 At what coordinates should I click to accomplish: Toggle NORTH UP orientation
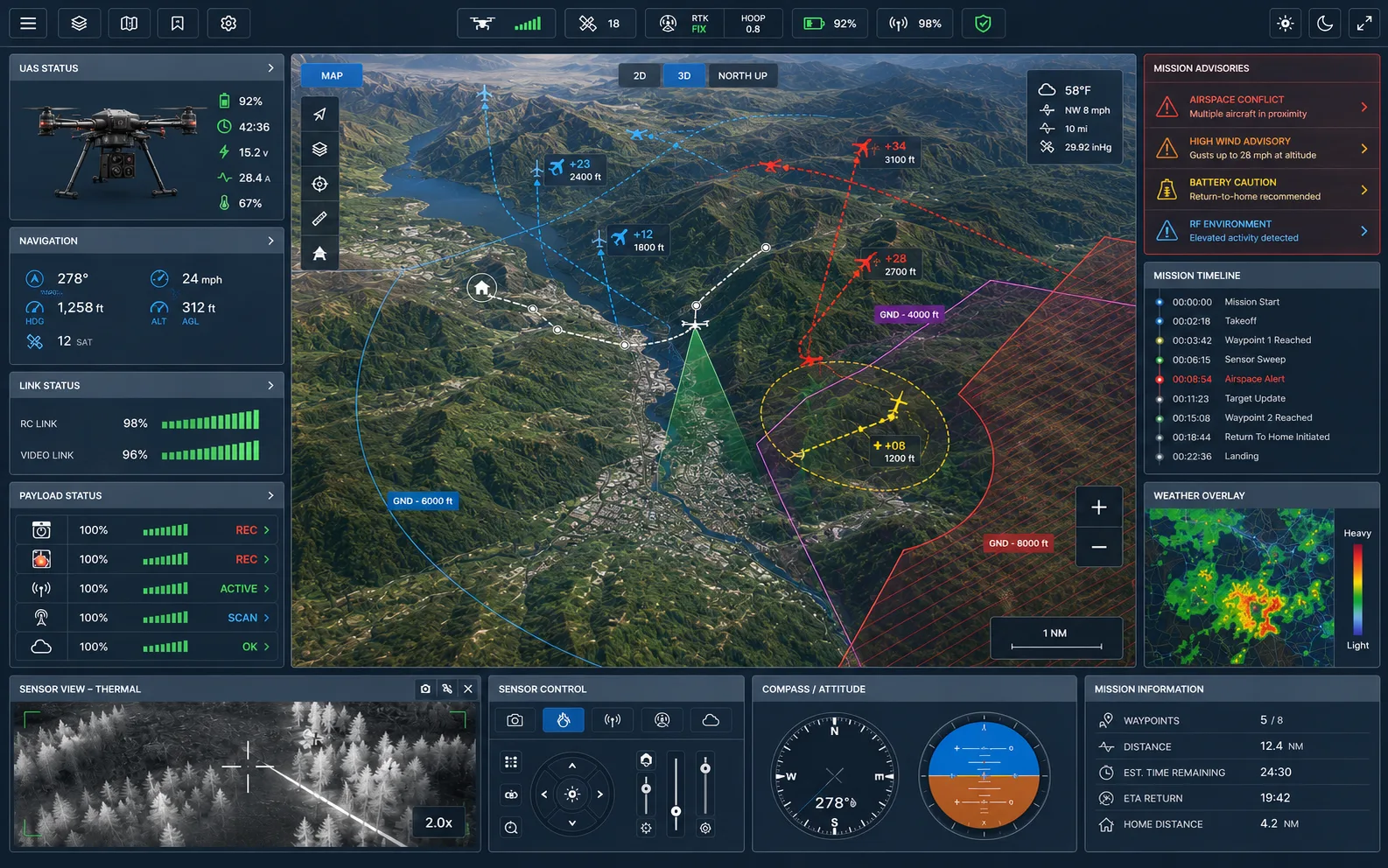[x=742, y=75]
